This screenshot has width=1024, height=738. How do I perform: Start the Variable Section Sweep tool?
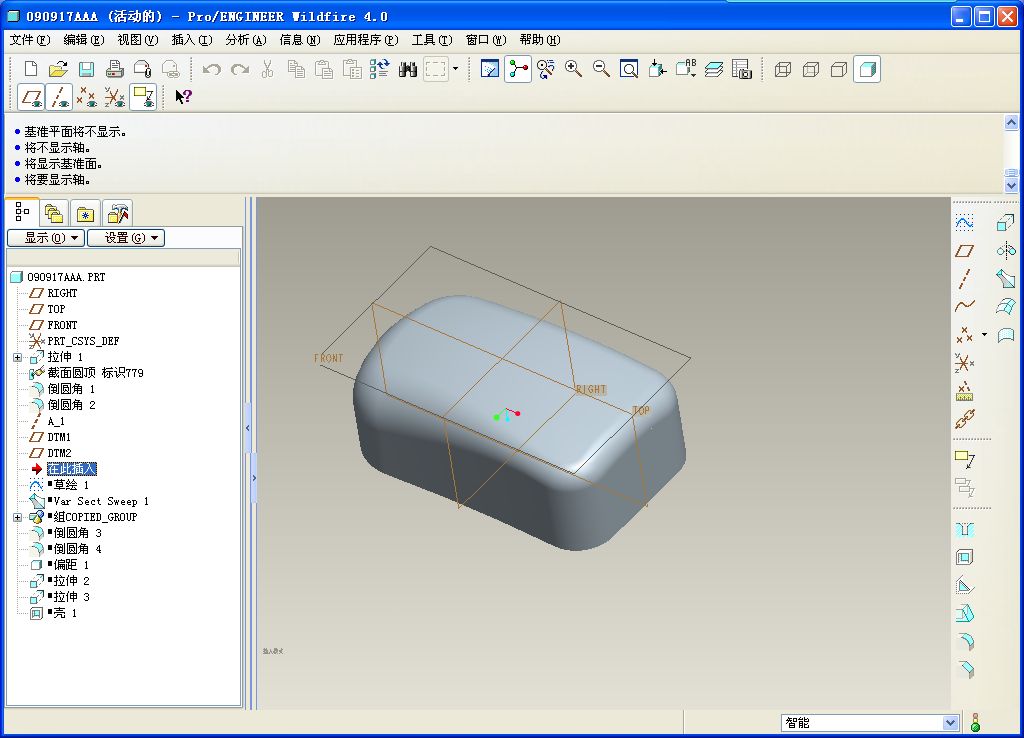click(x=1006, y=279)
